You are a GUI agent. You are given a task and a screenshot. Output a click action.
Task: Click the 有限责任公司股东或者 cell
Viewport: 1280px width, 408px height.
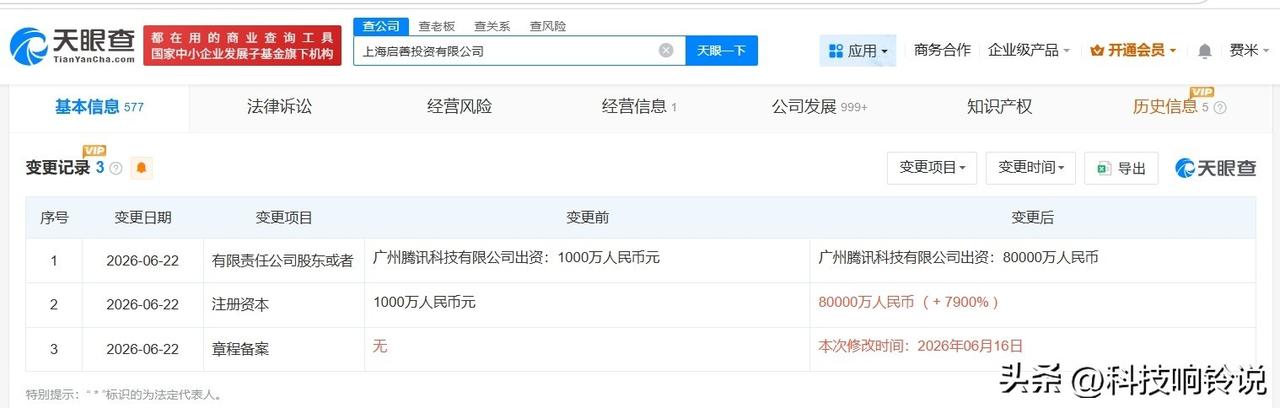(282, 260)
